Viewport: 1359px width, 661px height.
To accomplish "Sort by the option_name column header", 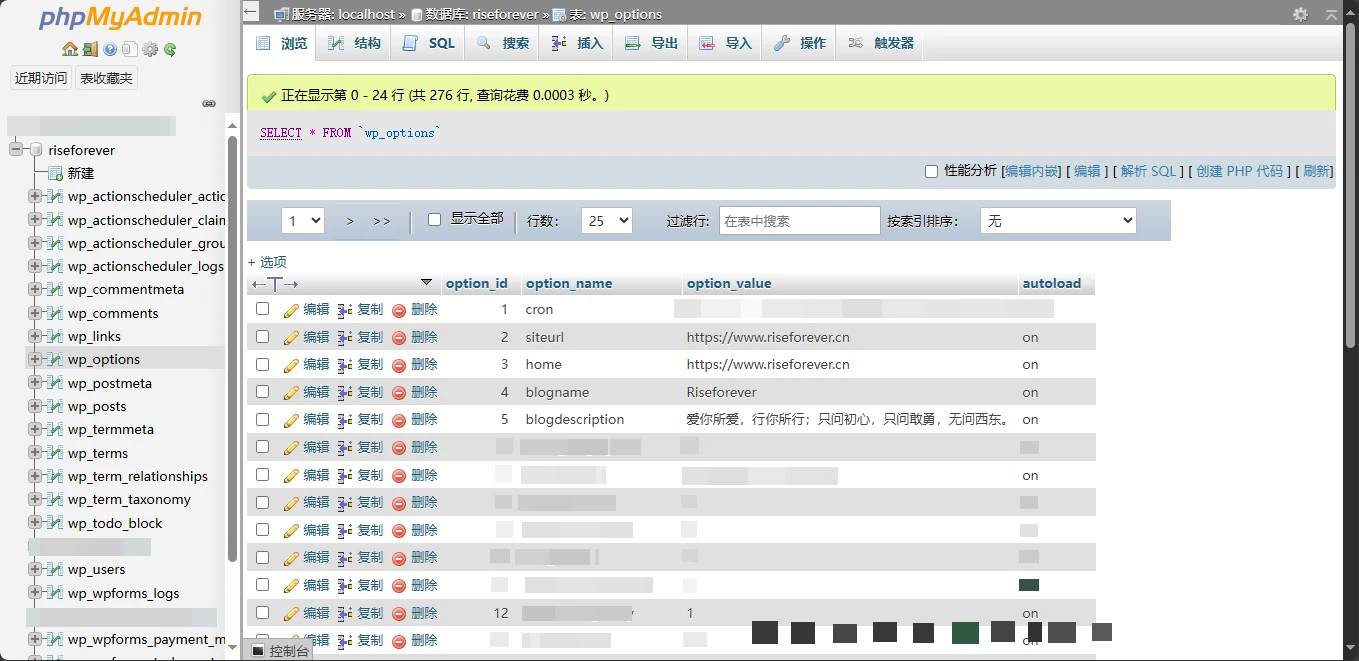I will pyautogui.click(x=569, y=283).
